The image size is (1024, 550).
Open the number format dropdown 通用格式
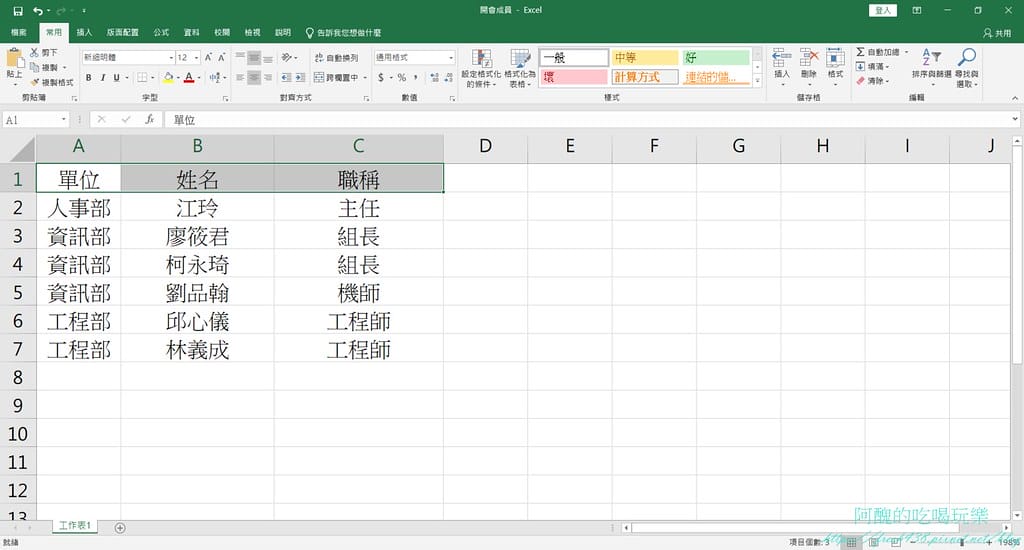(x=451, y=57)
